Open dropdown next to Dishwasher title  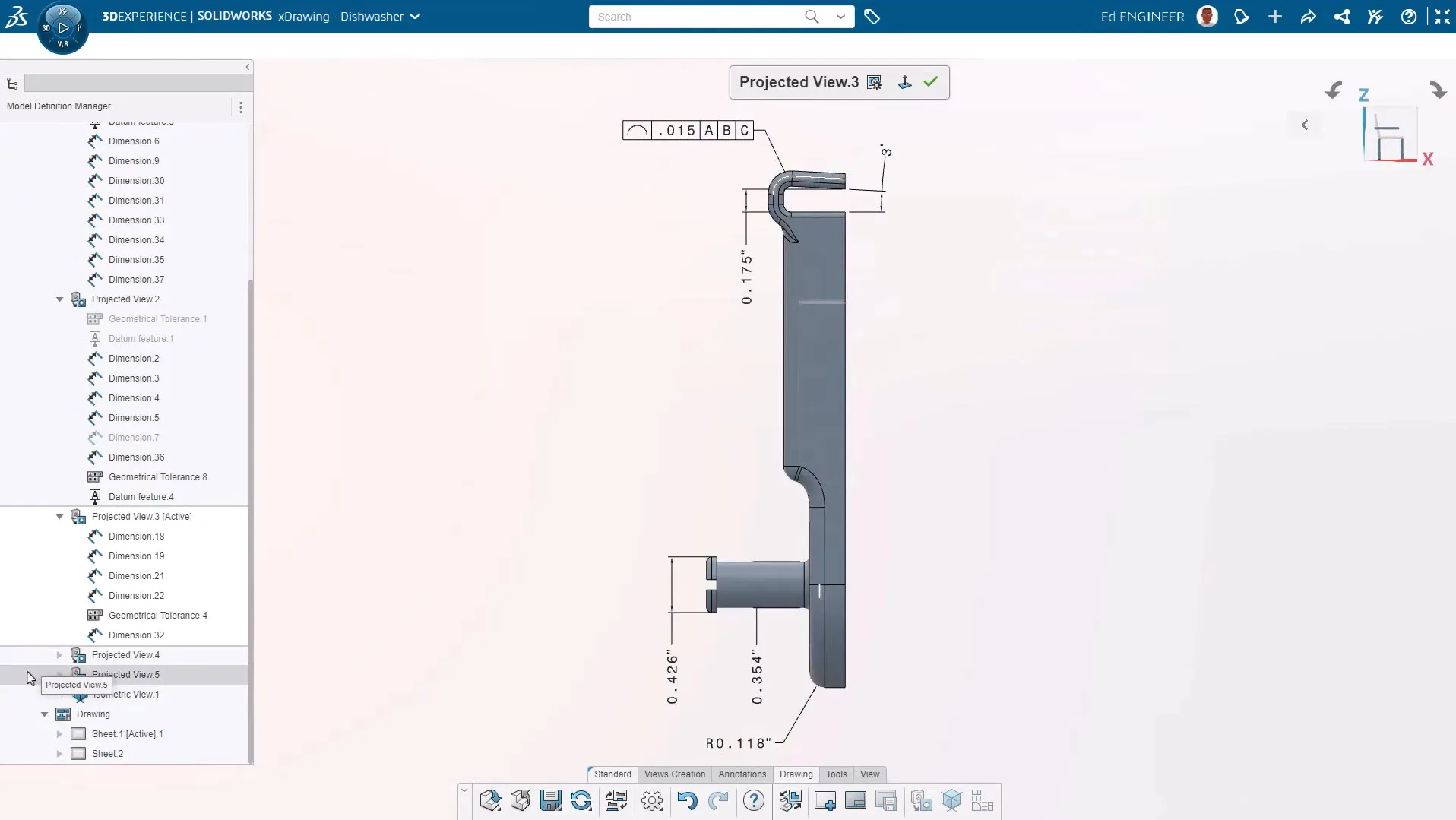(415, 17)
